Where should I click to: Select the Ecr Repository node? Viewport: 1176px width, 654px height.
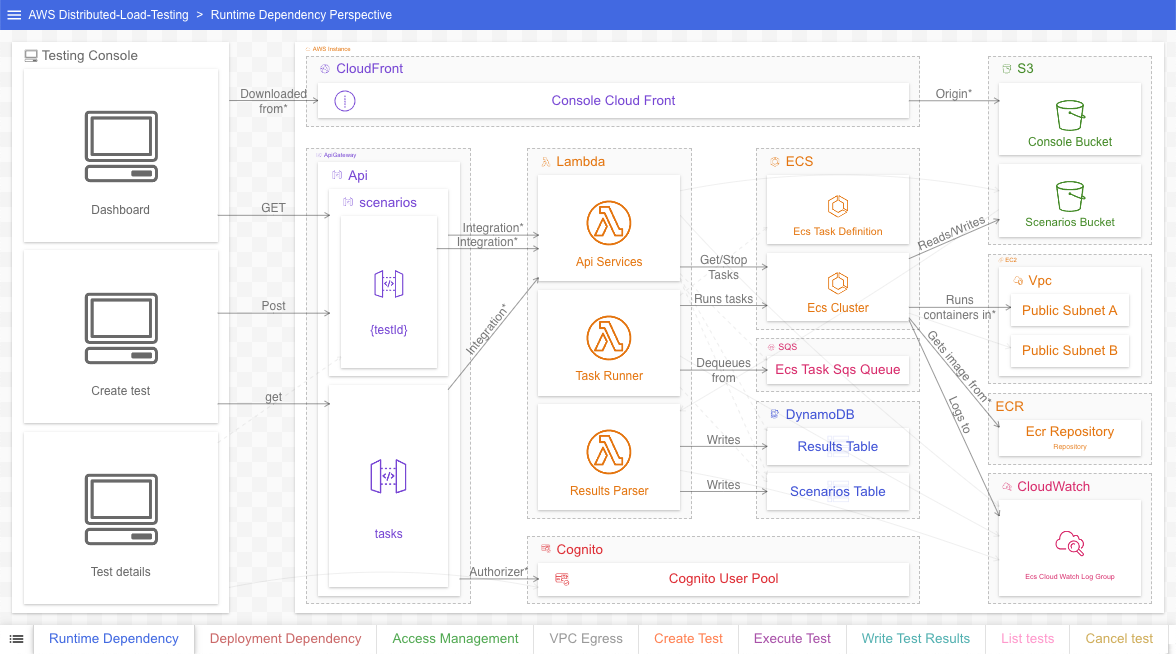(x=1070, y=436)
